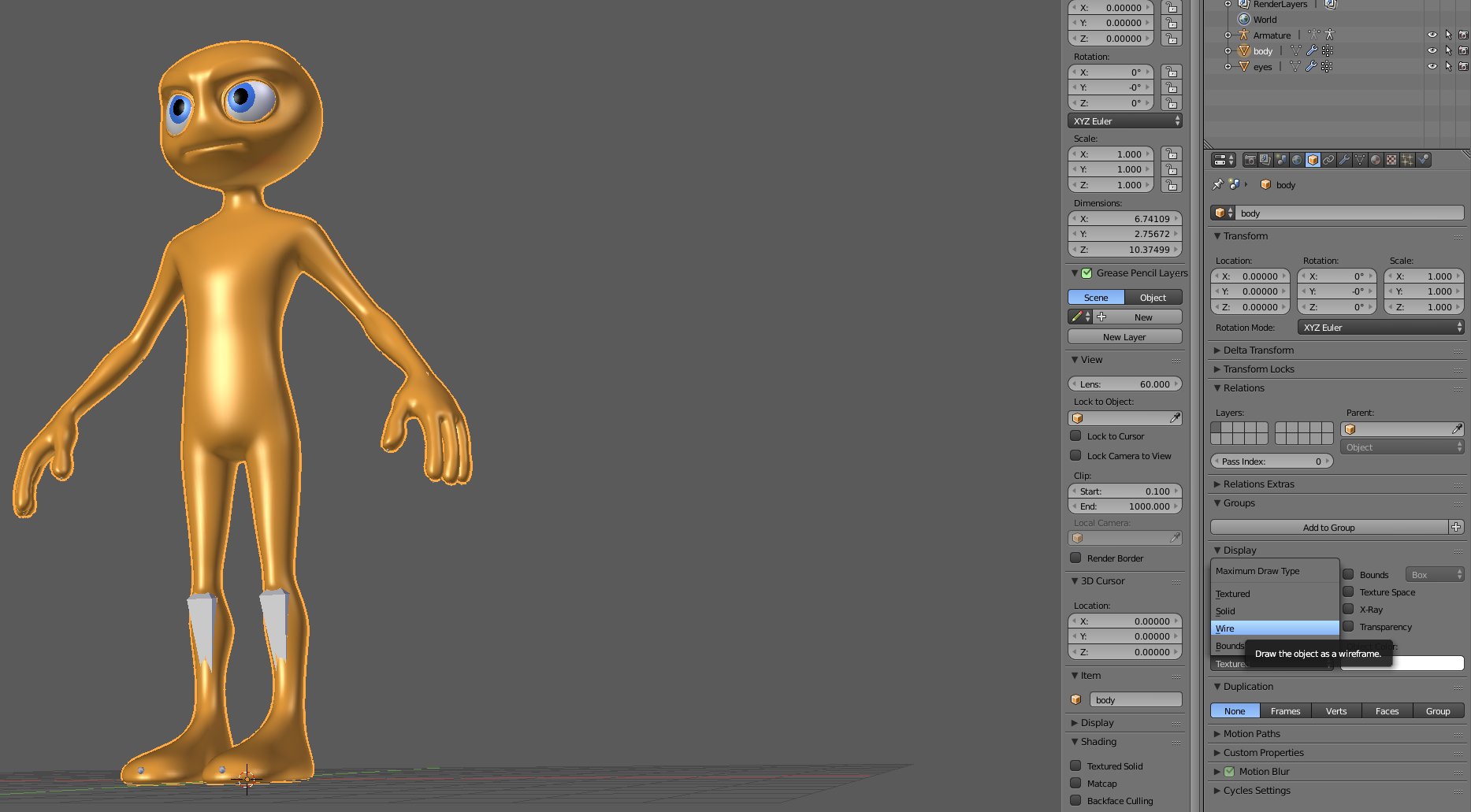Viewport: 1471px width, 812px height.
Task: Hide the eyes object in the outliner
Action: [1432, 66]
